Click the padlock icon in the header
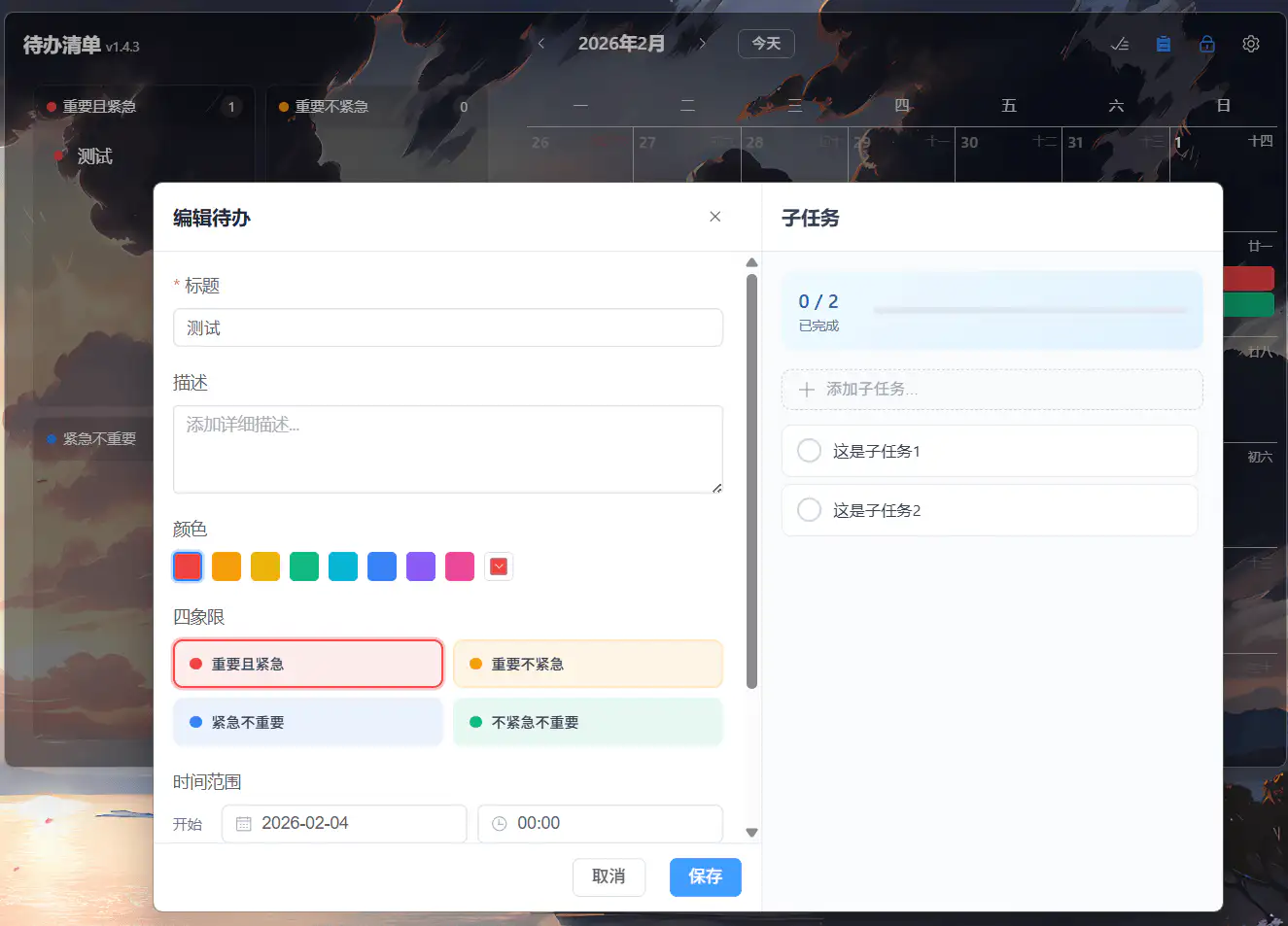The height and width of the screenshot is (926, 1288). pos(1207,44)
